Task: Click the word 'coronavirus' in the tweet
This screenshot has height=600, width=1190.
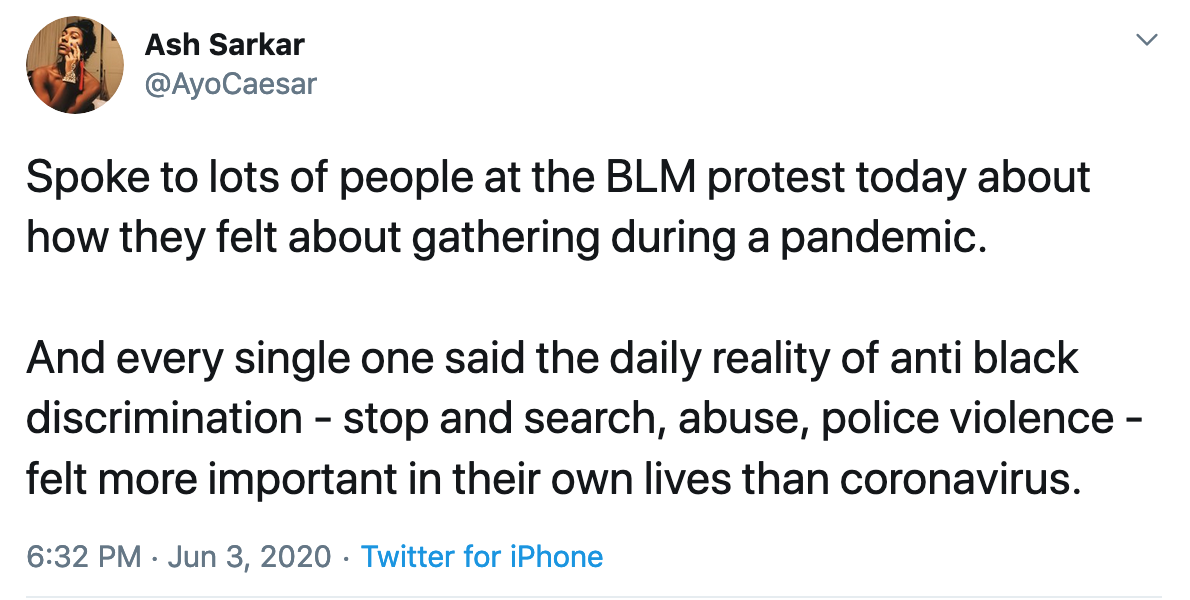Action: [960, 481]
